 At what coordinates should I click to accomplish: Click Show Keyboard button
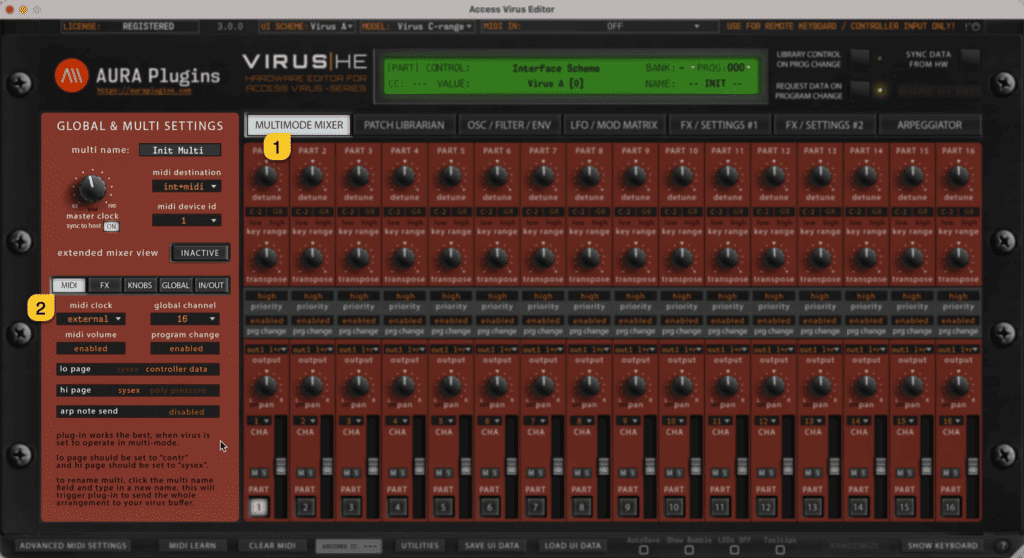click(x=942, y=546)
